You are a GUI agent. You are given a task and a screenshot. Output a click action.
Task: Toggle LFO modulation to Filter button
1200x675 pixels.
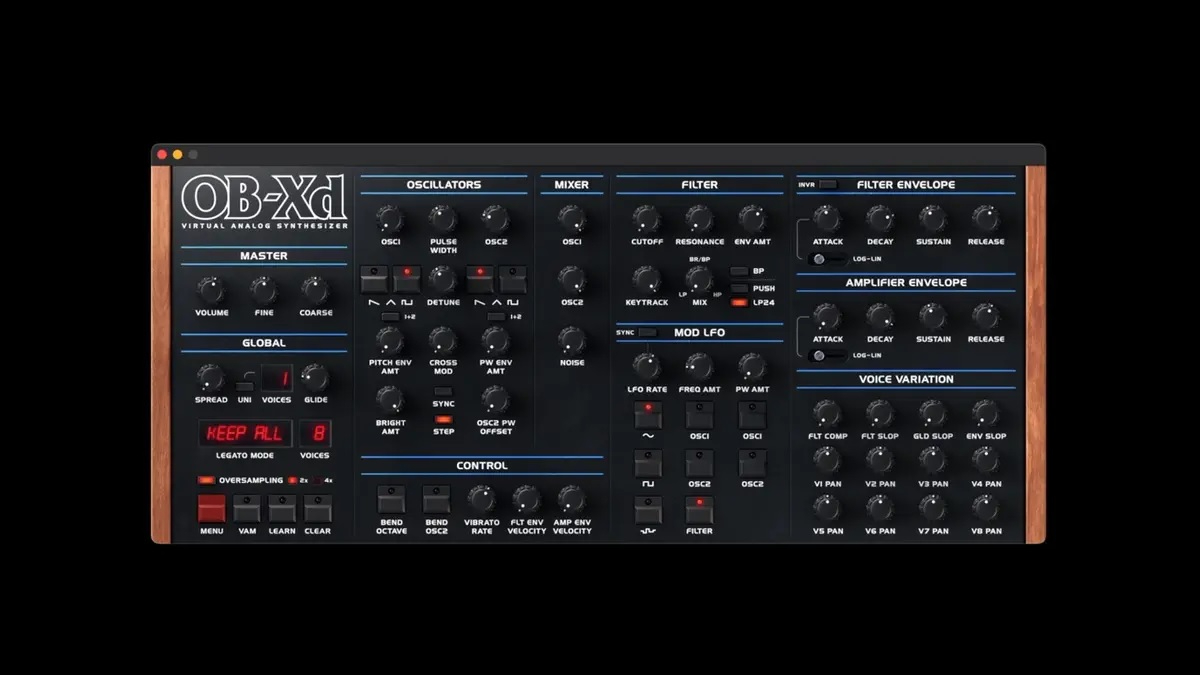699,510
